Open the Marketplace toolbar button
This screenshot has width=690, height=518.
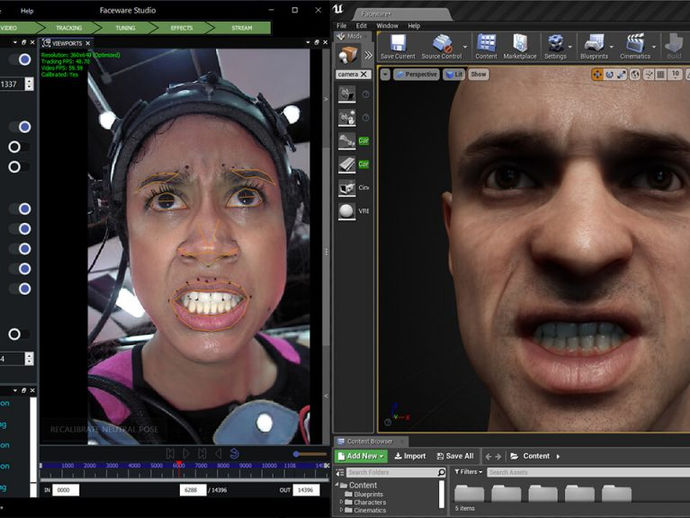520,46
